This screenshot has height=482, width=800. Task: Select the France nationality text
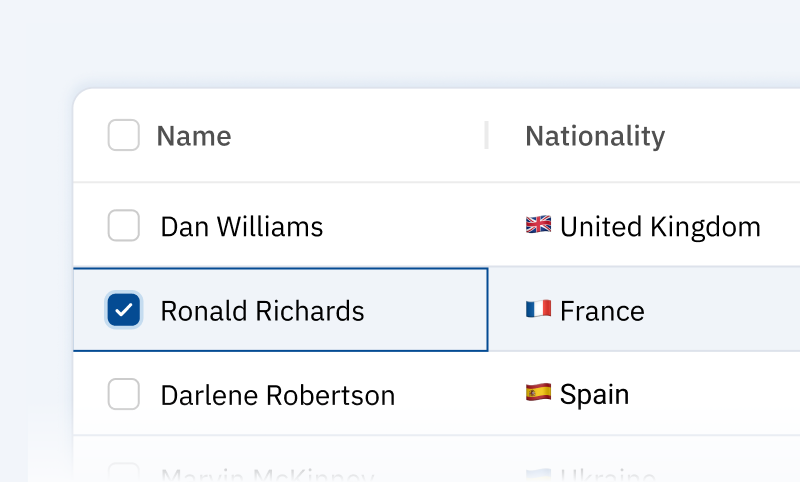602,311
